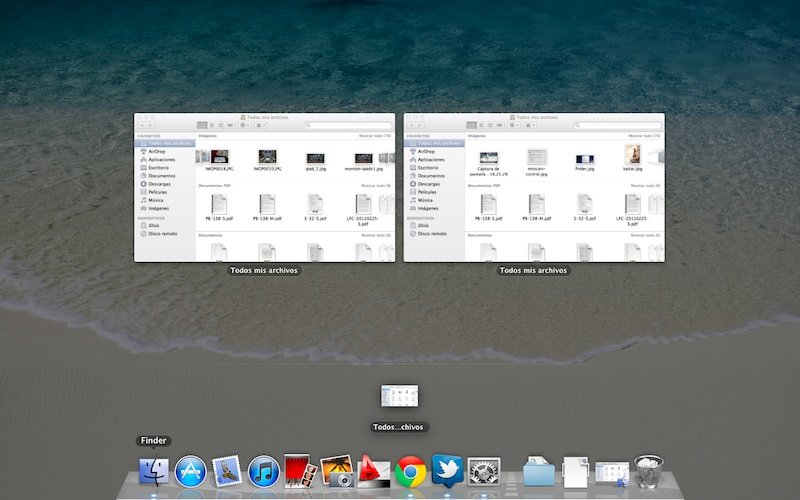Open the Trash in the Dock
Image resolution: width=800 pixels, height=500 pixels.
click(649, 470)
